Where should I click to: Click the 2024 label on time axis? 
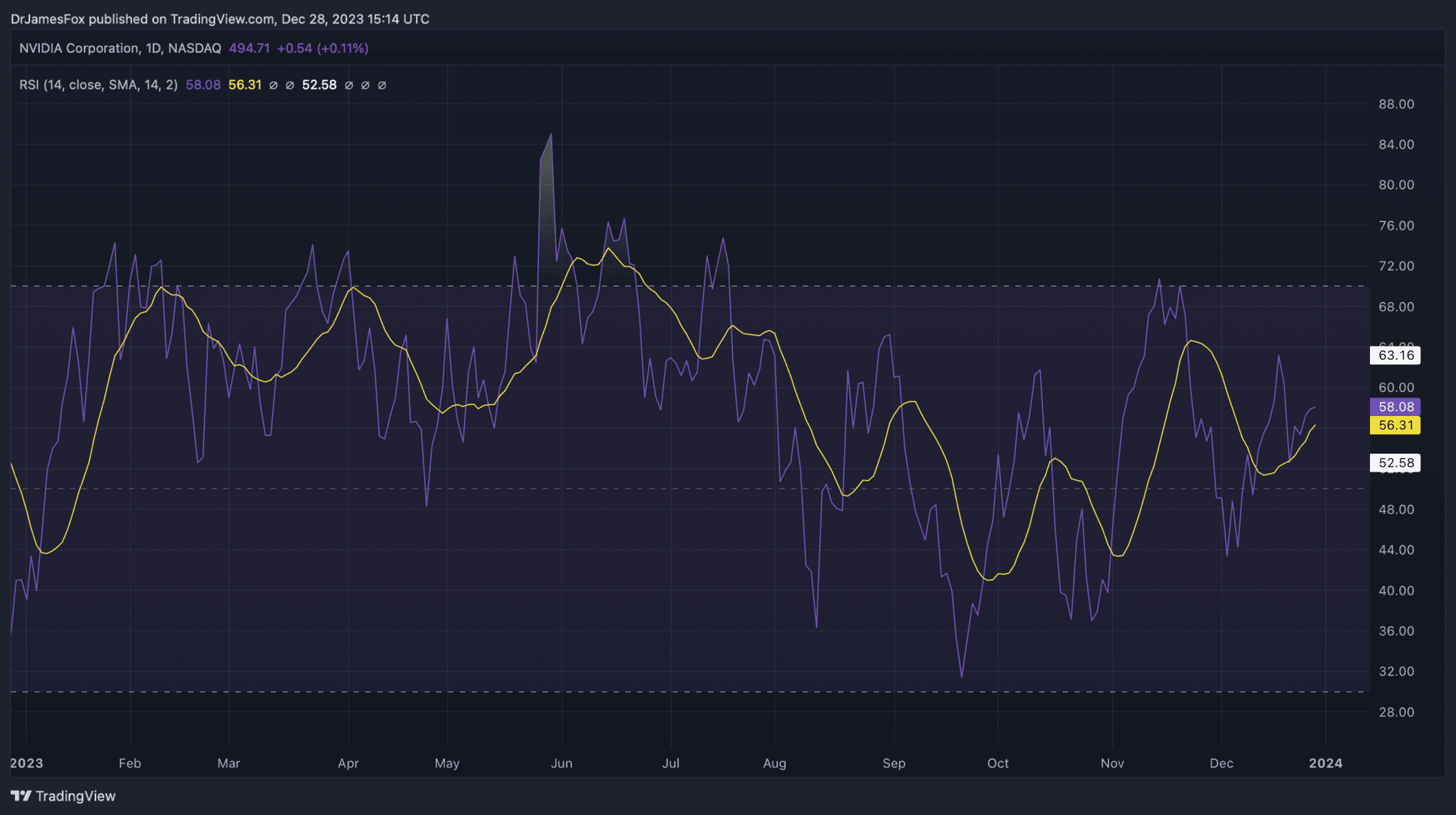click(1325, 763)
